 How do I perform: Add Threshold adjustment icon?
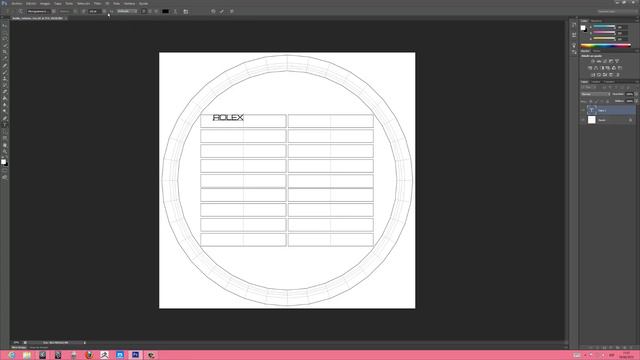pyautogui.click(x=604, y=75)
